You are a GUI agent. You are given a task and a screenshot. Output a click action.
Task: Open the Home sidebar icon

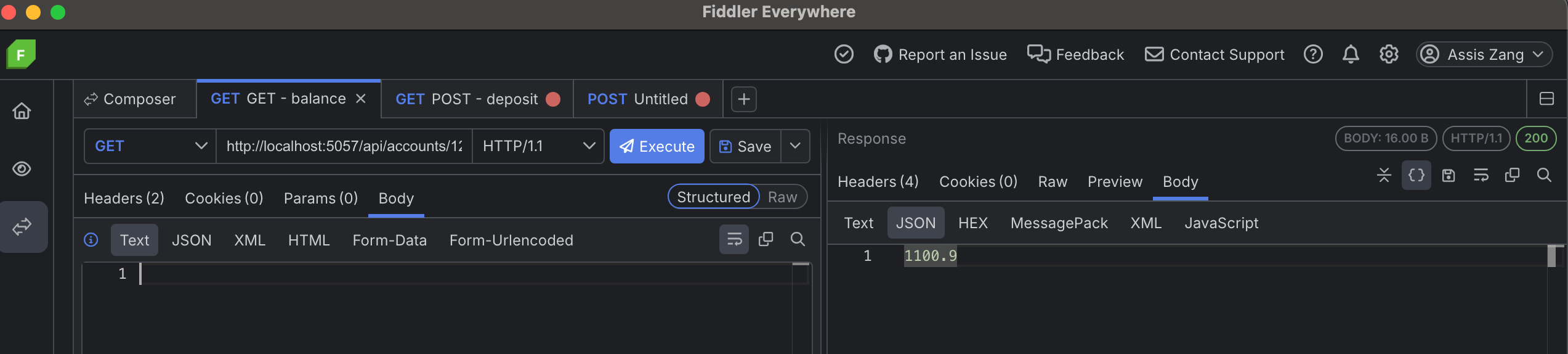click(x=22, y=111)
